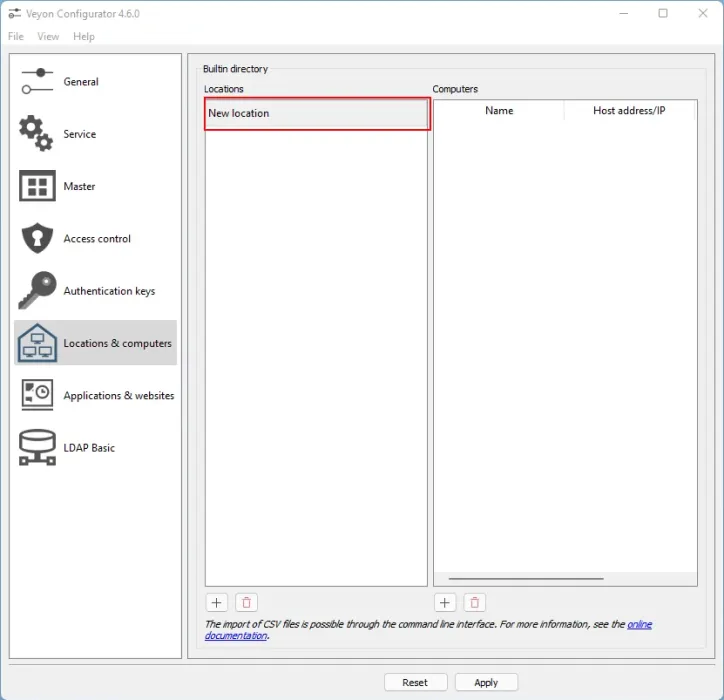Click the Host address/IP column header
Viewport: 724px width, 700px height.
629,110
